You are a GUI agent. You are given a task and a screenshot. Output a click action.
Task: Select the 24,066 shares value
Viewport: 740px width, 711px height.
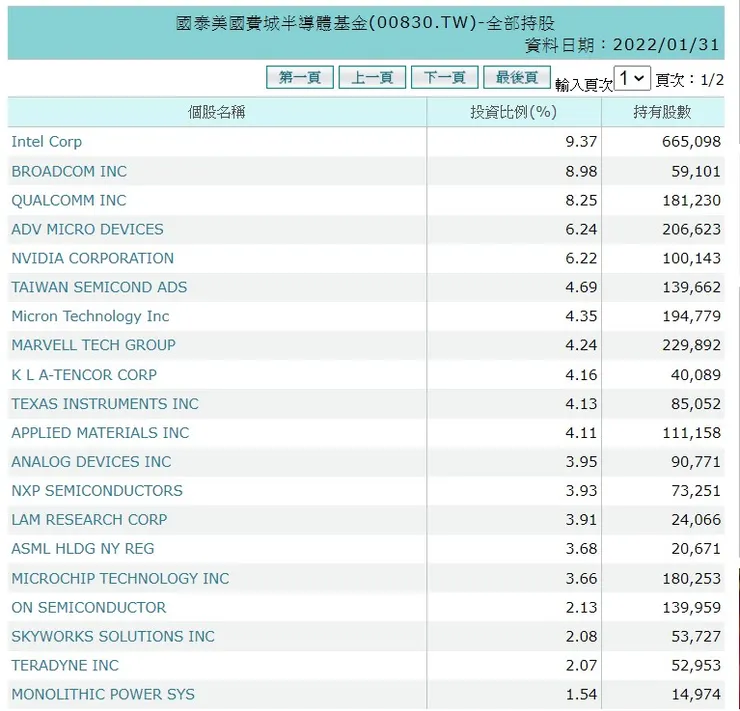(x=696, y=519)
